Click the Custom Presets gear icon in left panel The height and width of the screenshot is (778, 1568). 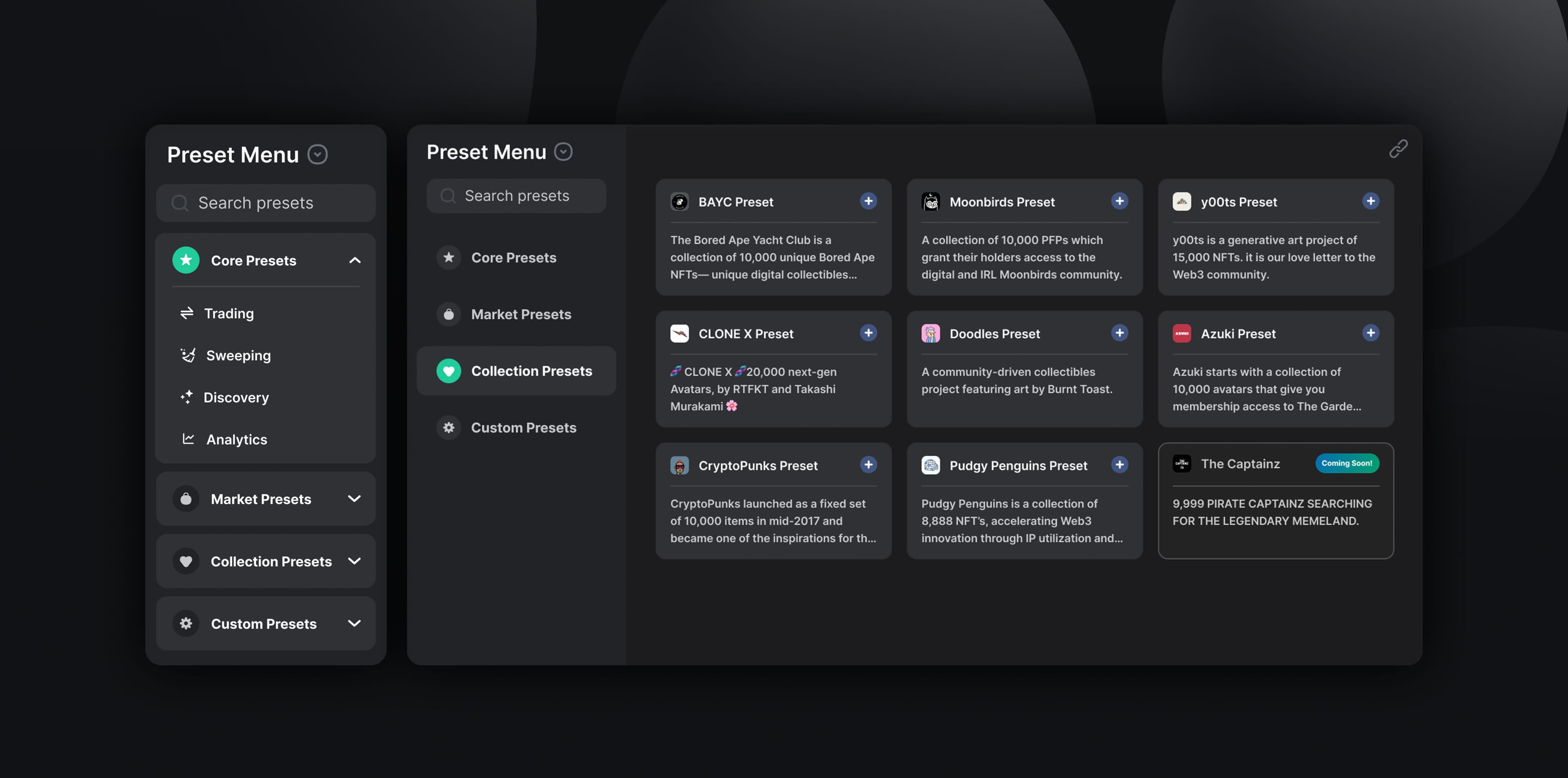186,623
